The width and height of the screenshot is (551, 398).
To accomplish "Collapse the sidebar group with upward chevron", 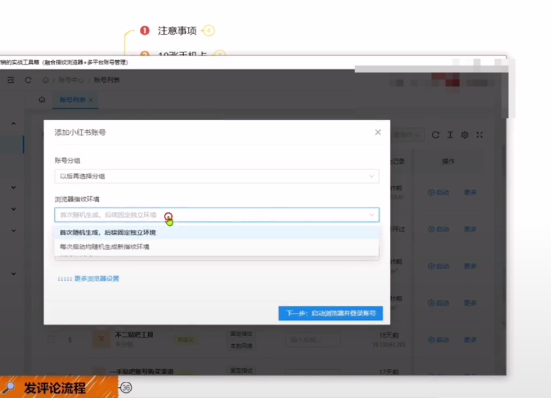I will coord(13,123).
